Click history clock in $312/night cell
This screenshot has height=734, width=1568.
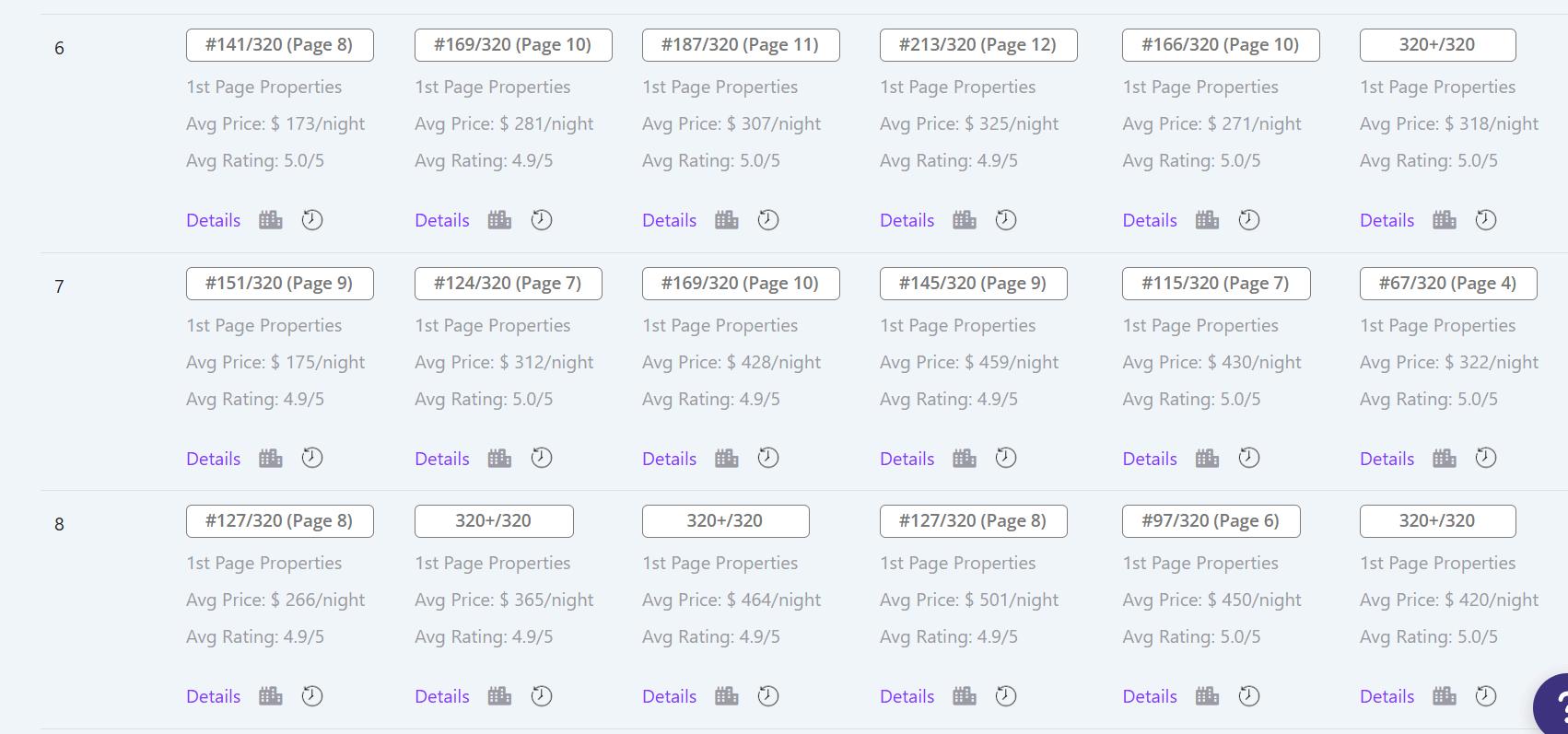542,458
